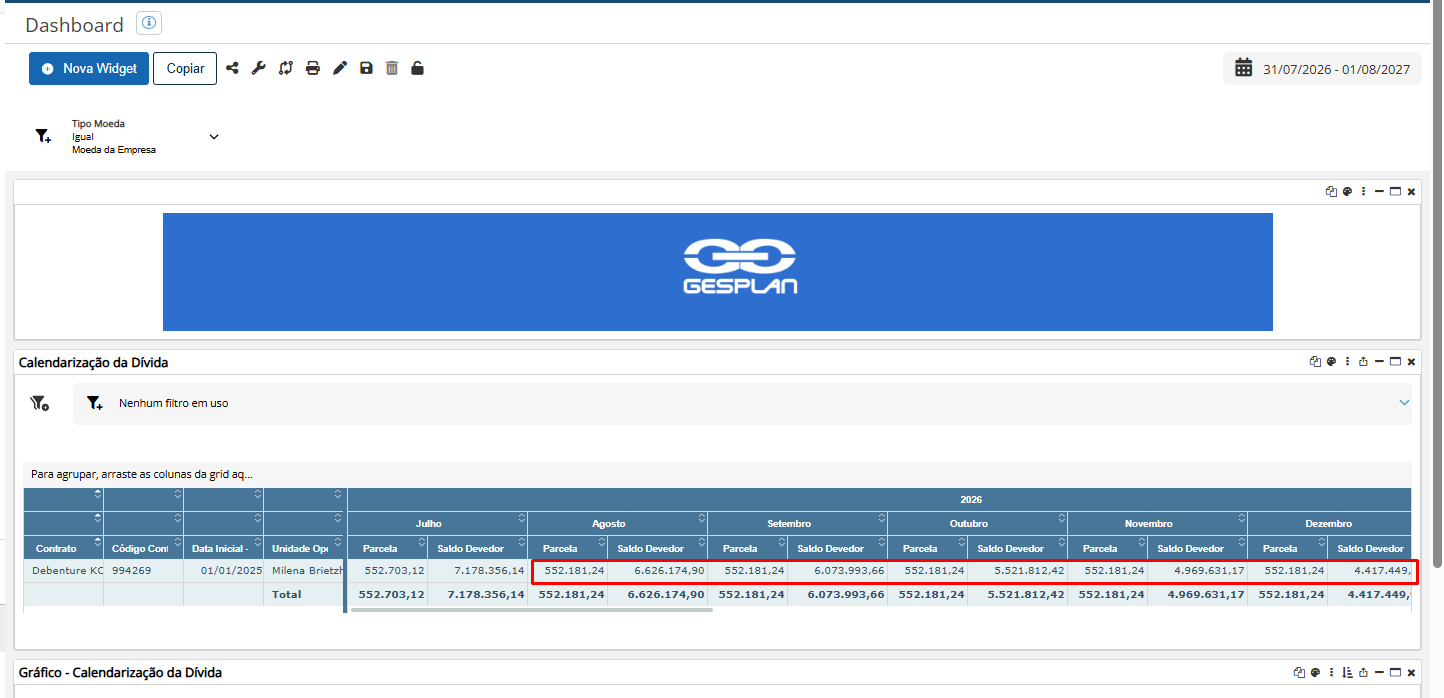Select the 01/01/2025 date cell

pos(223,571)
